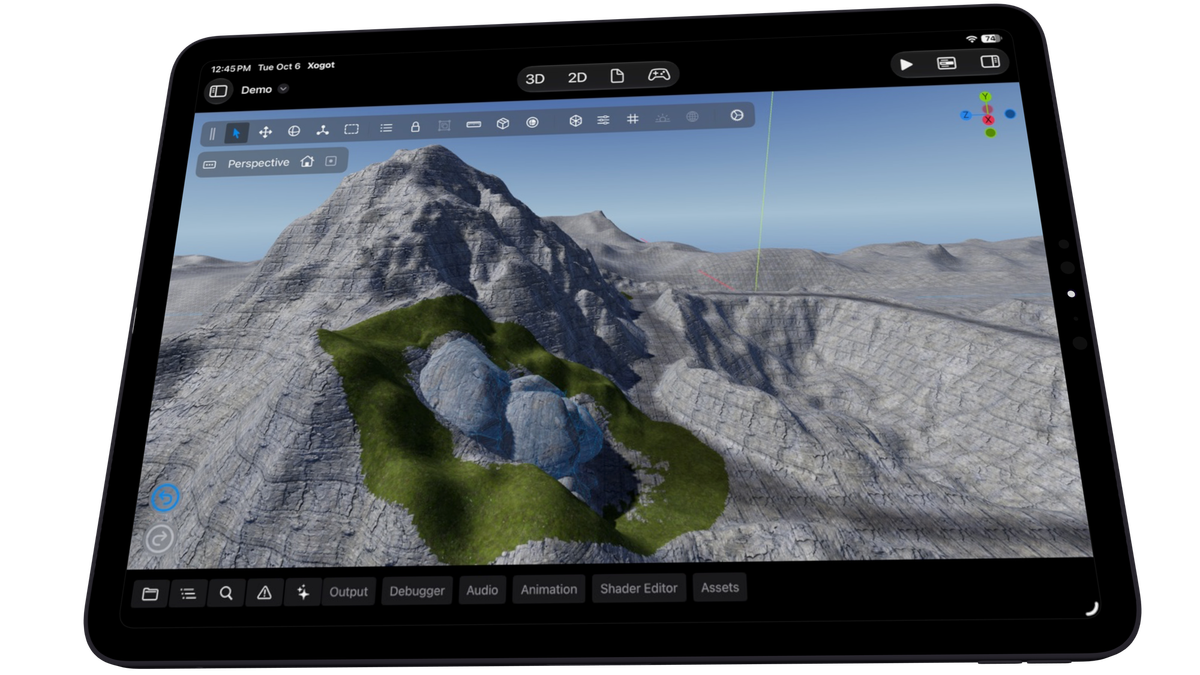1200x675 pixels.
Task: Click the ruler measure tool icon
Action: [474, 124]
